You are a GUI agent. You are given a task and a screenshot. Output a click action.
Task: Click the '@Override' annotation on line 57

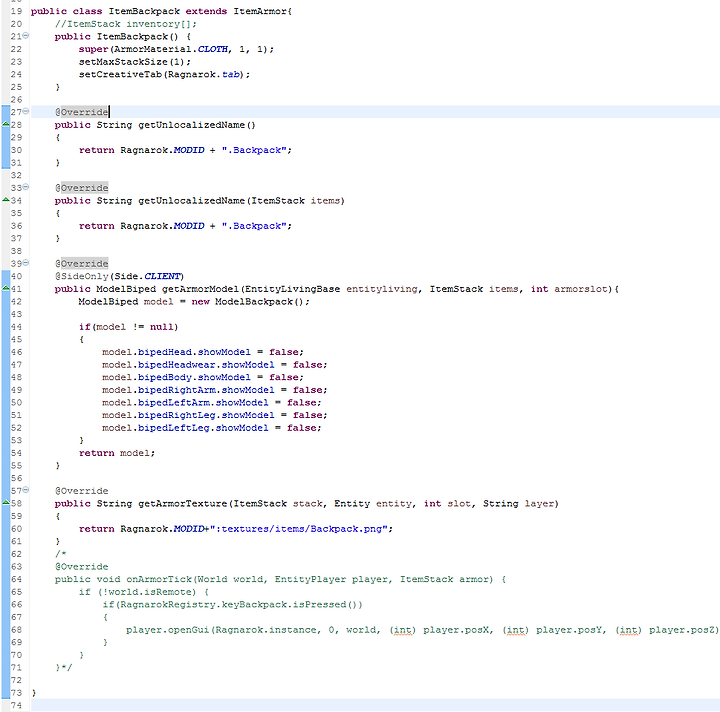(x=82, y=491)
